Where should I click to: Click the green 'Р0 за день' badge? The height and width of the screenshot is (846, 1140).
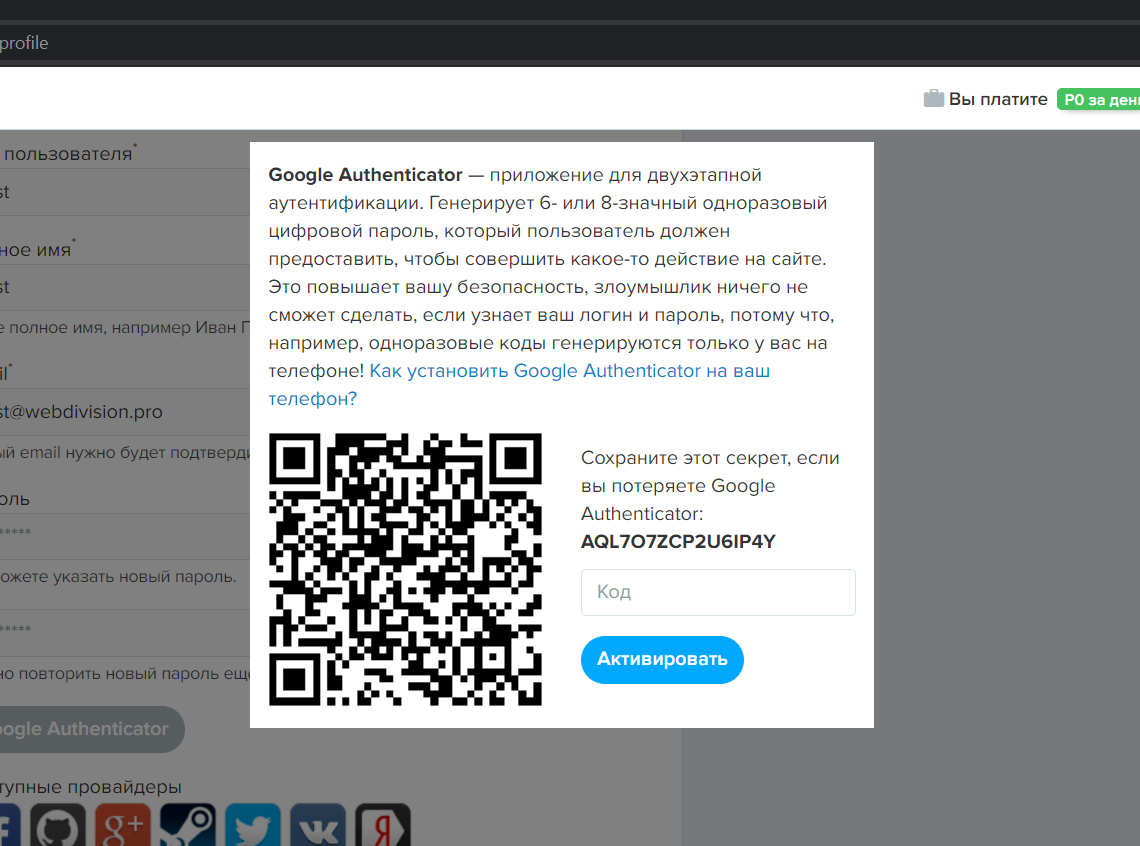pyautogui.click(x=1098, y=99)
